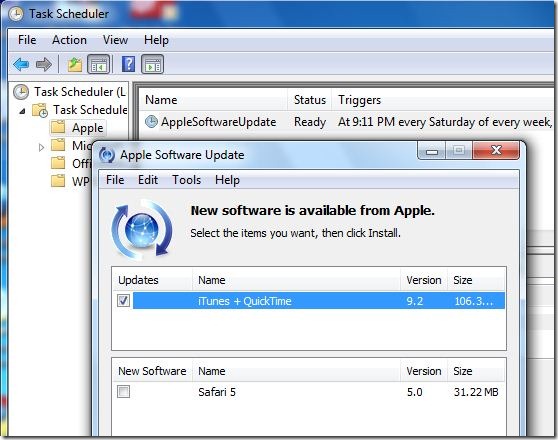
Task: Click the Ready status cell
Action: click(310, 122)
